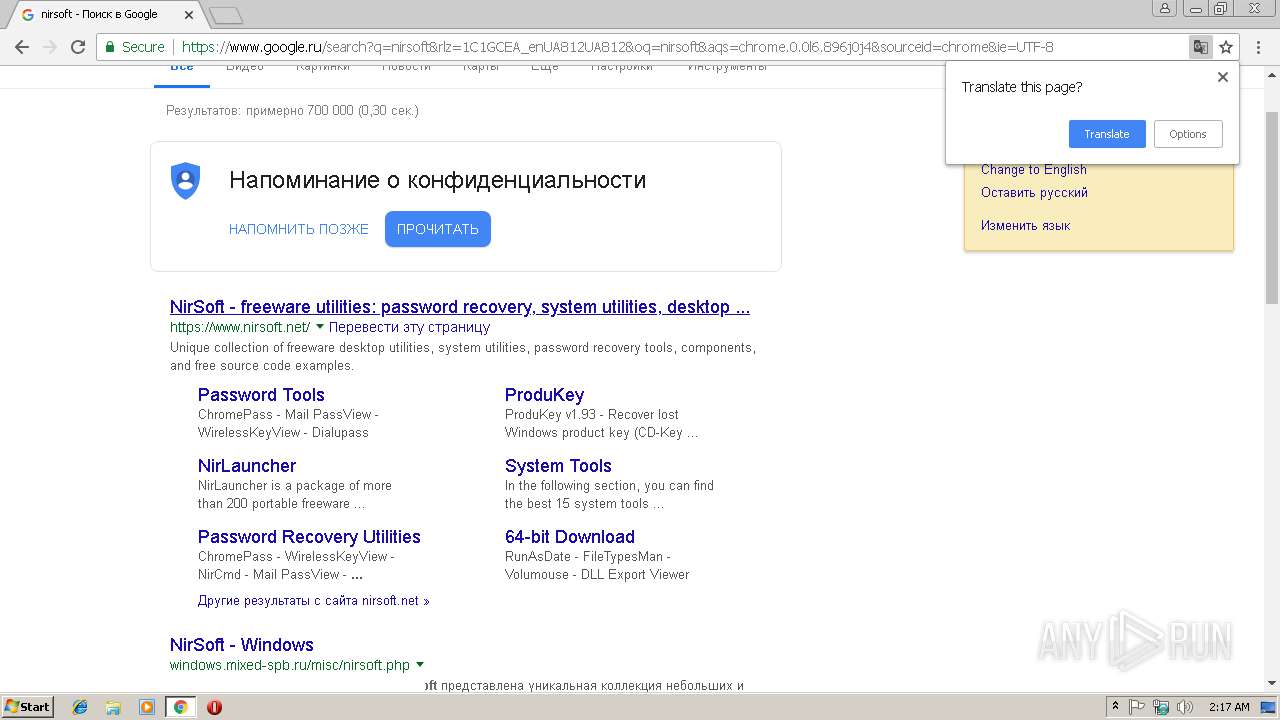
Task: Click the results count text примерно 700 000
Action: (300, 111)
